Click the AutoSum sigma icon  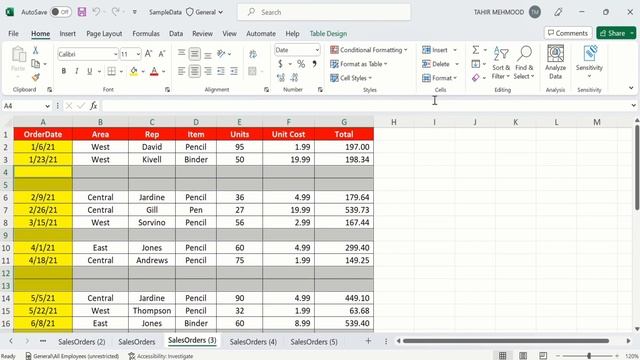pos(476,50)
